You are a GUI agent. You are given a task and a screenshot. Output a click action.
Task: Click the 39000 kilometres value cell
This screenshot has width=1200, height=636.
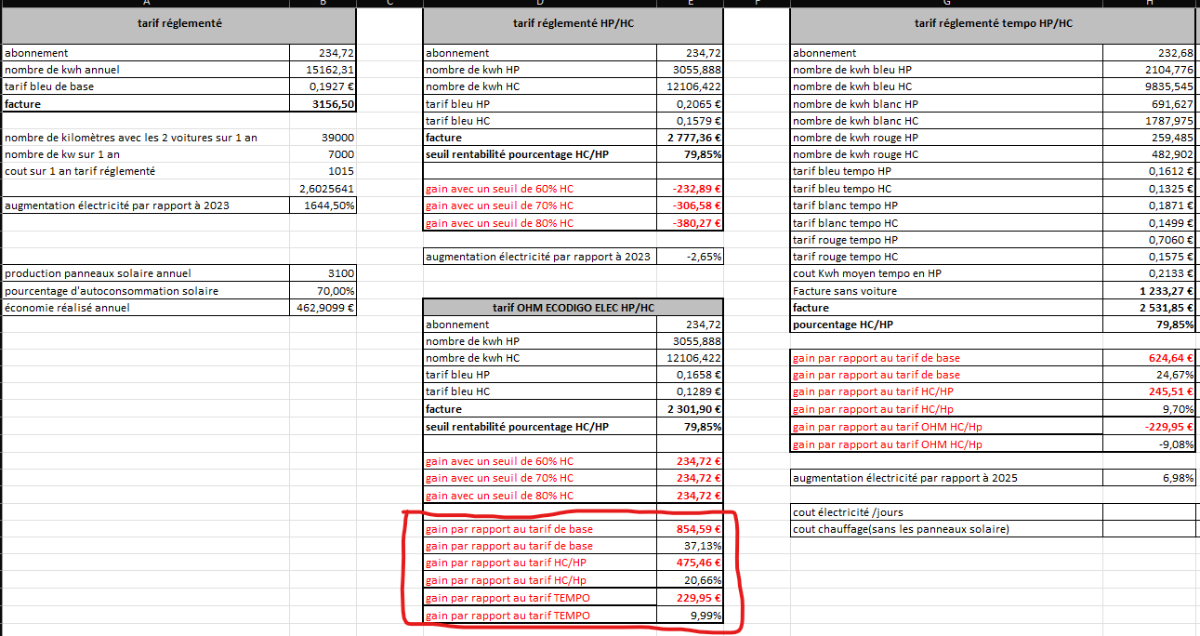(x=322, y=138)
